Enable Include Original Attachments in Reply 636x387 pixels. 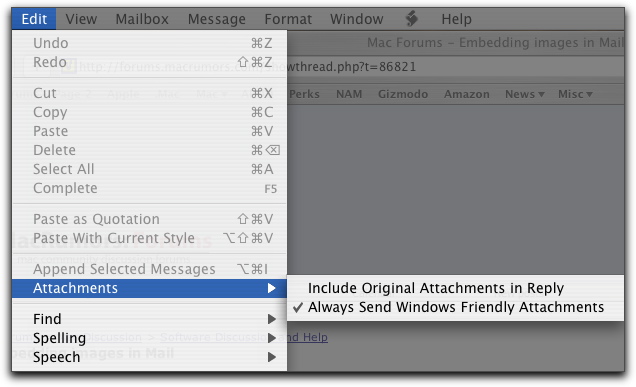coord(455,288)
